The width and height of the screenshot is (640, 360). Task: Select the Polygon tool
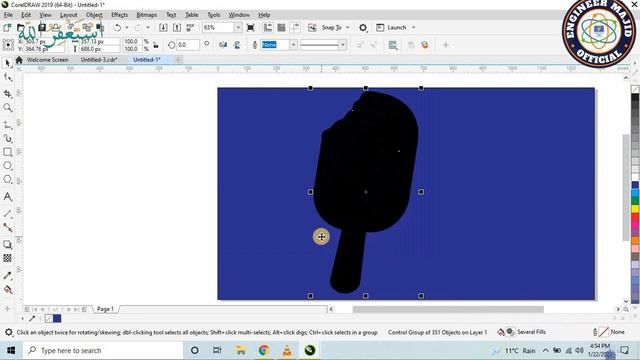7,179
